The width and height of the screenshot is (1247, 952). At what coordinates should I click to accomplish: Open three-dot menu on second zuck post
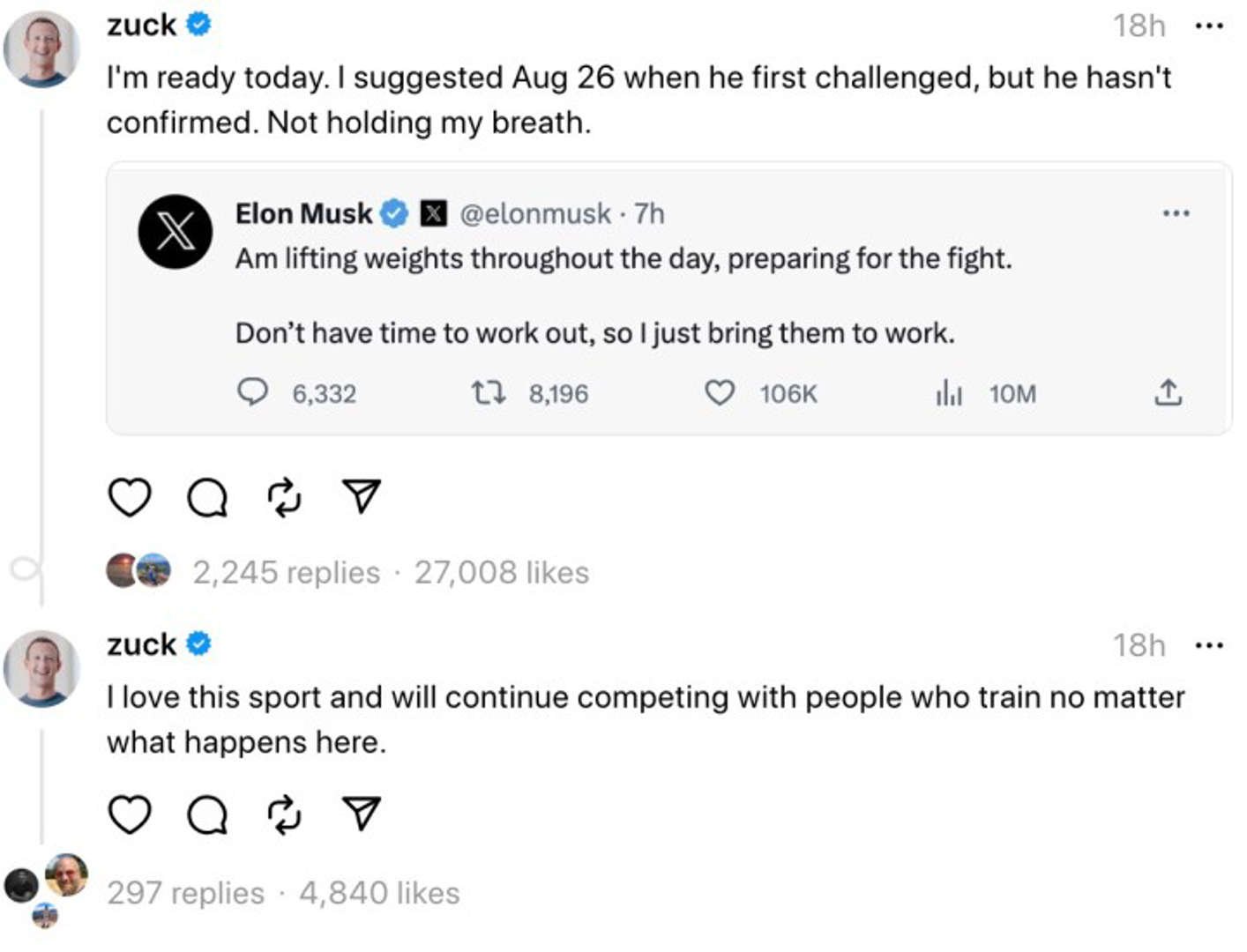[x=1208, y=645]
